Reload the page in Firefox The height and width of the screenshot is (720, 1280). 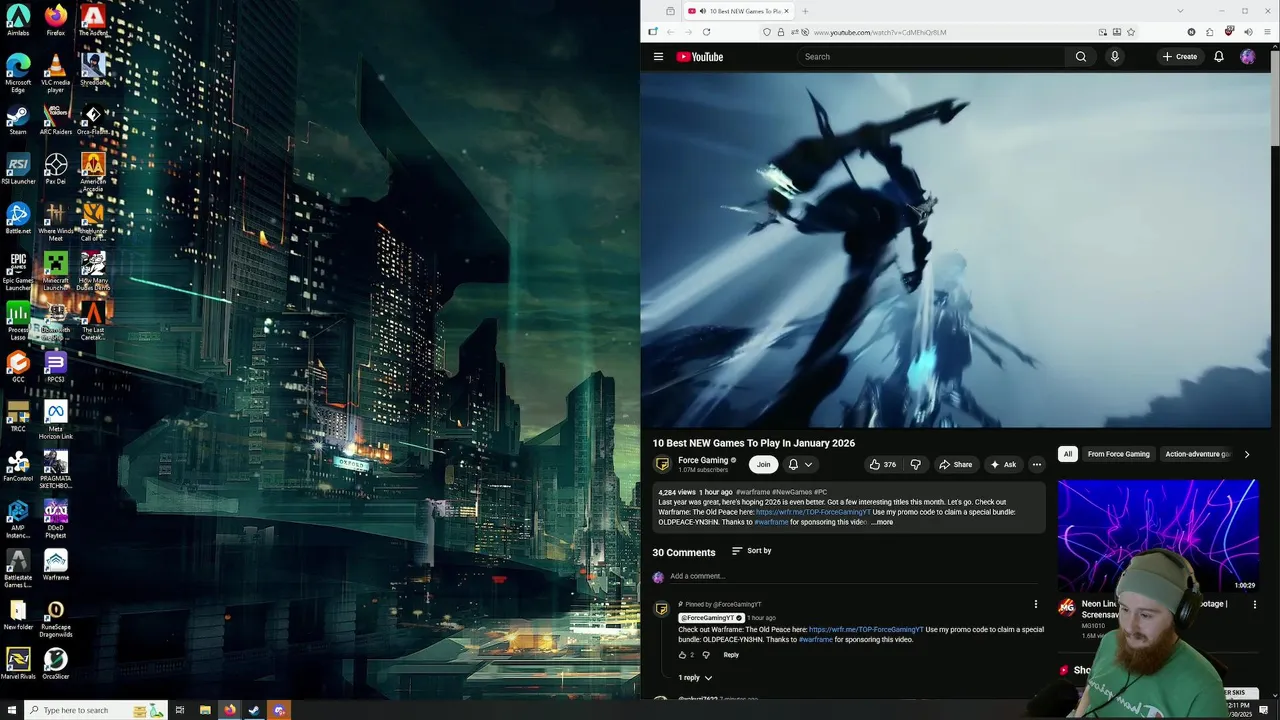(706, 32)
